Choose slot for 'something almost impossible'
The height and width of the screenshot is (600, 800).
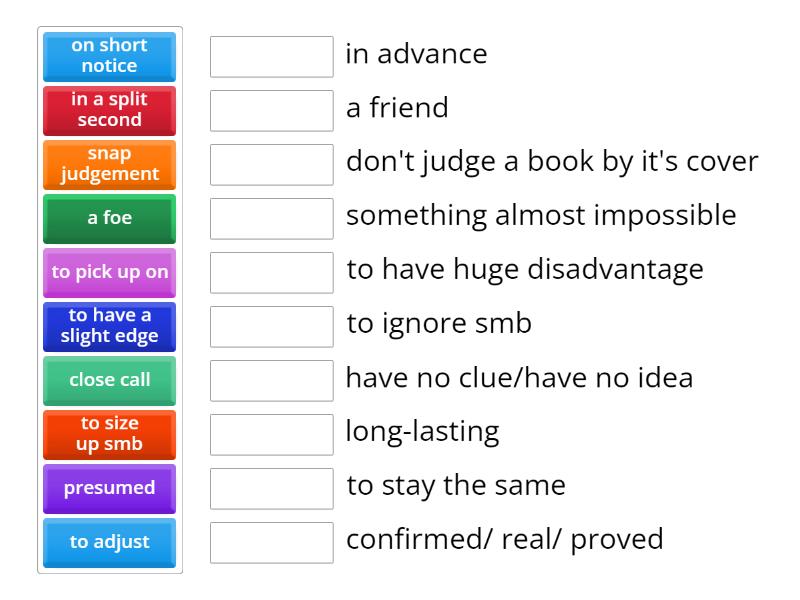tap(271, 219)
